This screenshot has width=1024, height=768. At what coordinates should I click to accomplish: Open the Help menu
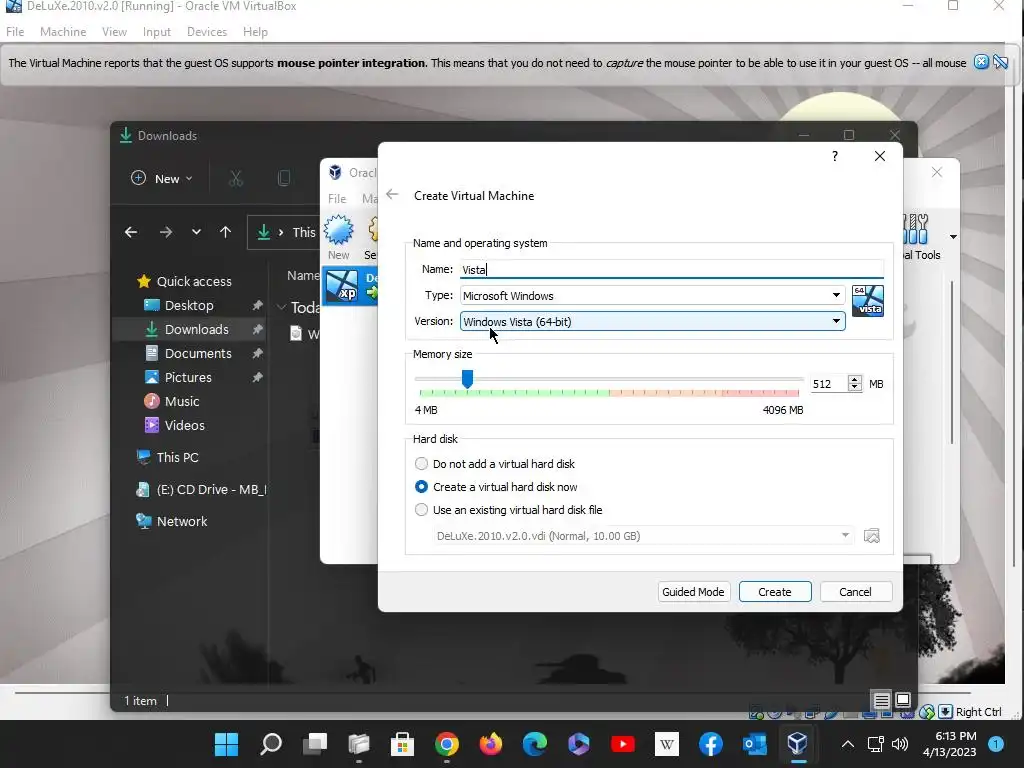click(x=255, y=31)
